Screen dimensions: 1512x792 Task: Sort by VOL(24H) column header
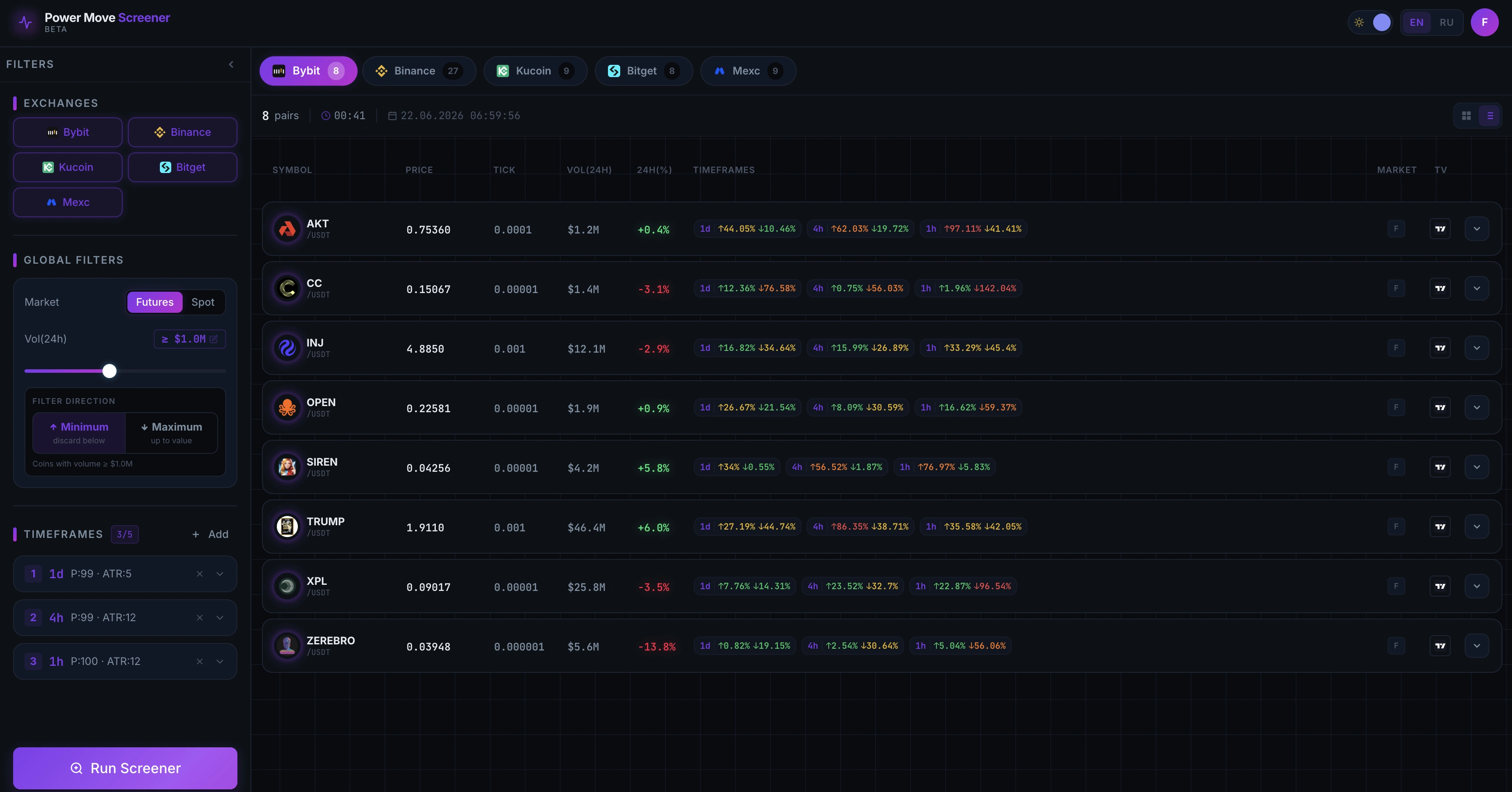coord(589,170)
